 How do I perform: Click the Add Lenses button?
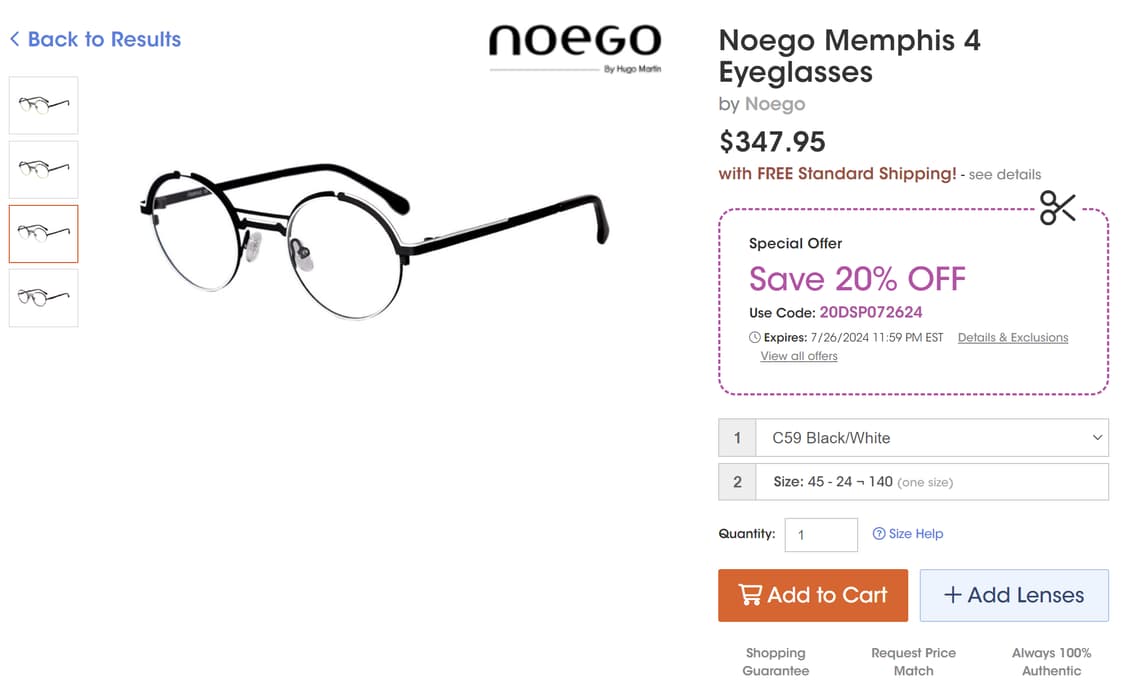pos(1014,594)
